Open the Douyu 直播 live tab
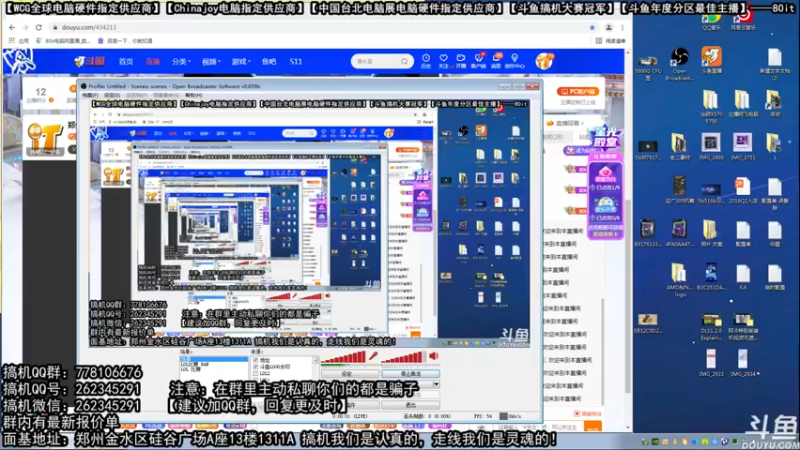 (x=153, y=61)
